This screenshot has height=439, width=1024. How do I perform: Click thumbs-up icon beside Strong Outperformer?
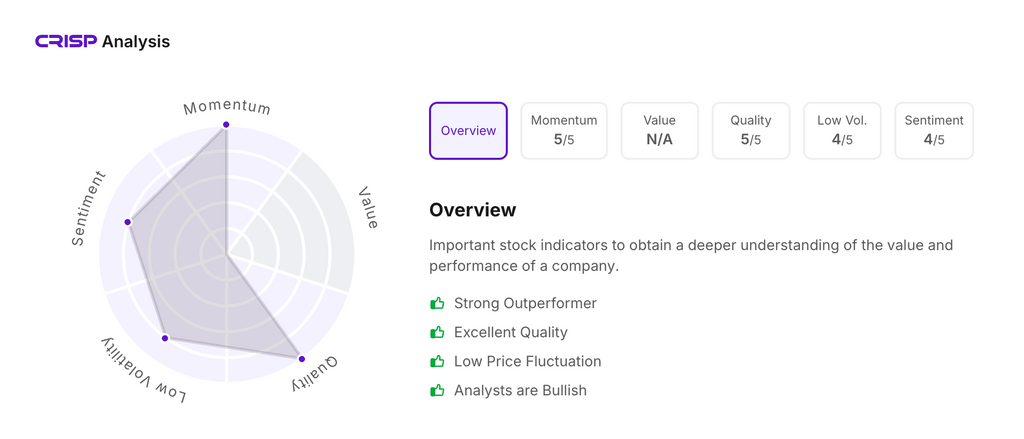click(437, 303)
